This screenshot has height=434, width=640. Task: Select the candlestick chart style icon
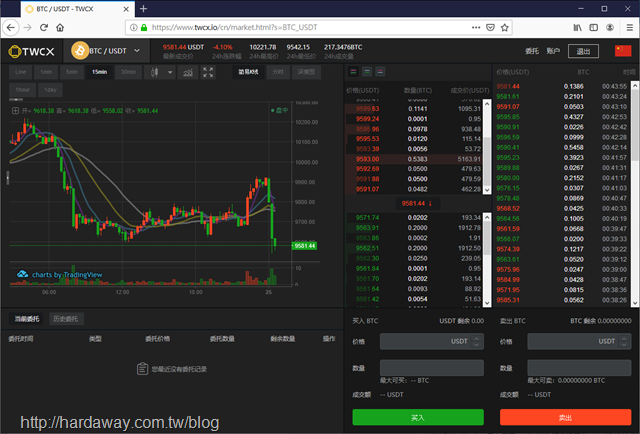pos(154,72)
